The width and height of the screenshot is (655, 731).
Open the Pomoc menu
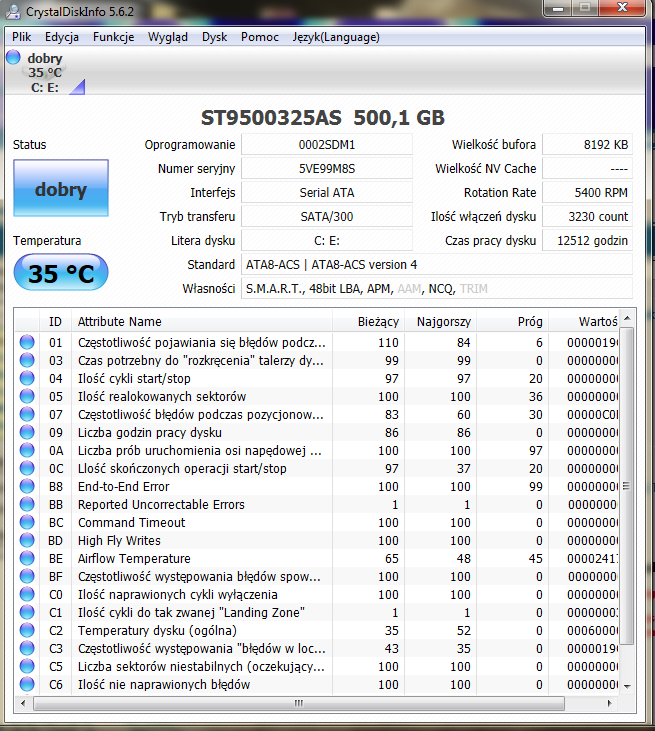(260, 37)
